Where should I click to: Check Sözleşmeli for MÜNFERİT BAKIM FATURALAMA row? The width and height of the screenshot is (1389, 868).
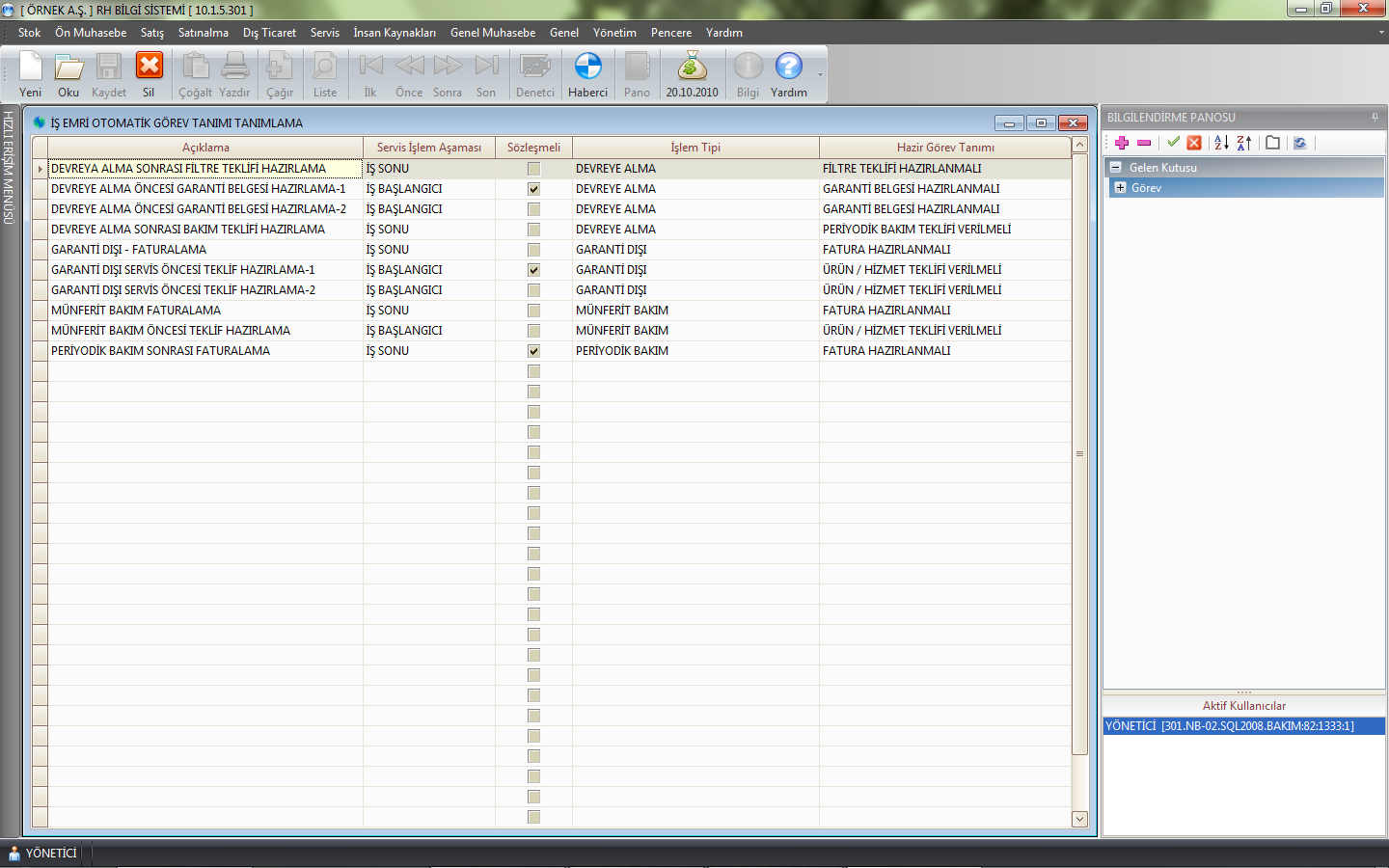pos(533,311)
